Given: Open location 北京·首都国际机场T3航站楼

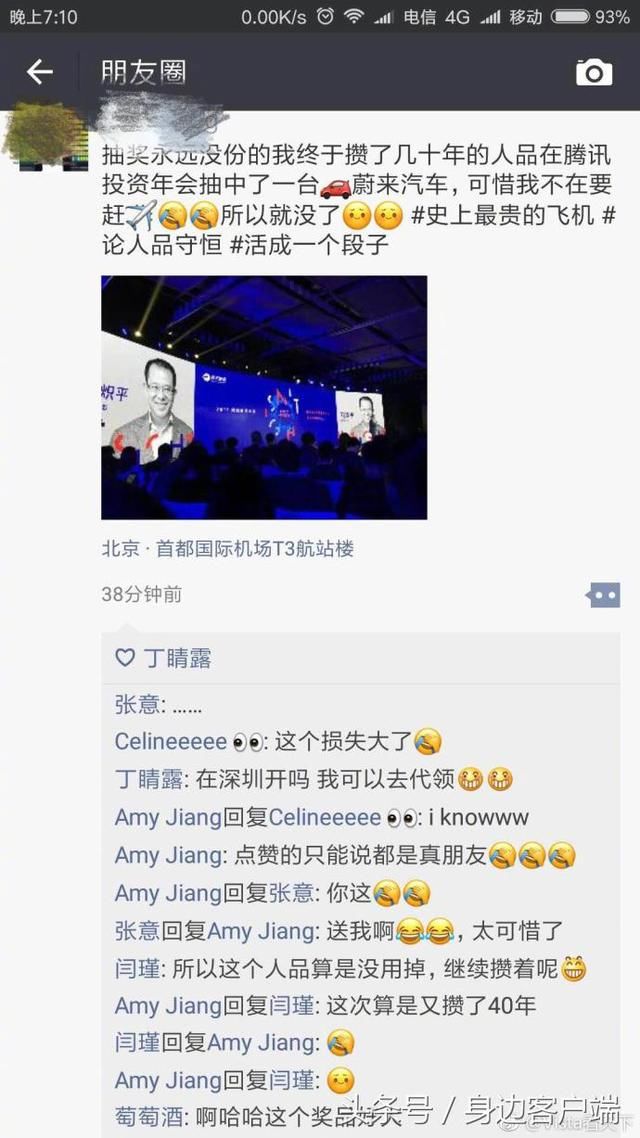Looking at the screenshot, I should pos(228,549).
